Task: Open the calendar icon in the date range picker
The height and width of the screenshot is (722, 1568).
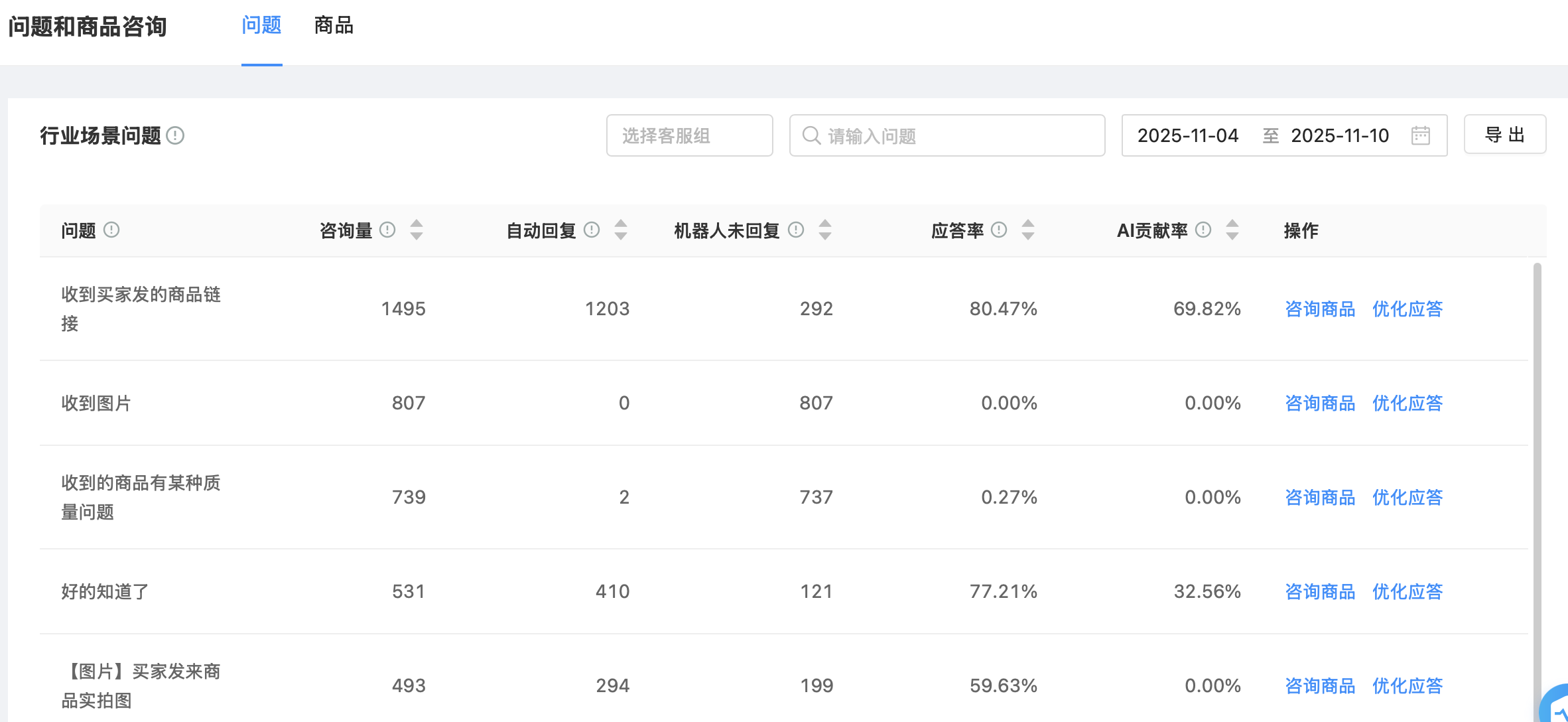Action: 1421,135
